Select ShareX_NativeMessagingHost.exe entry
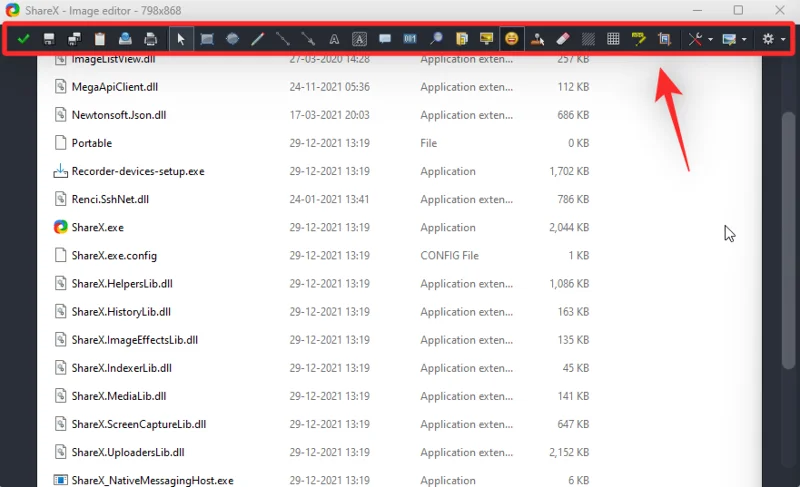 tap(153, 480)
